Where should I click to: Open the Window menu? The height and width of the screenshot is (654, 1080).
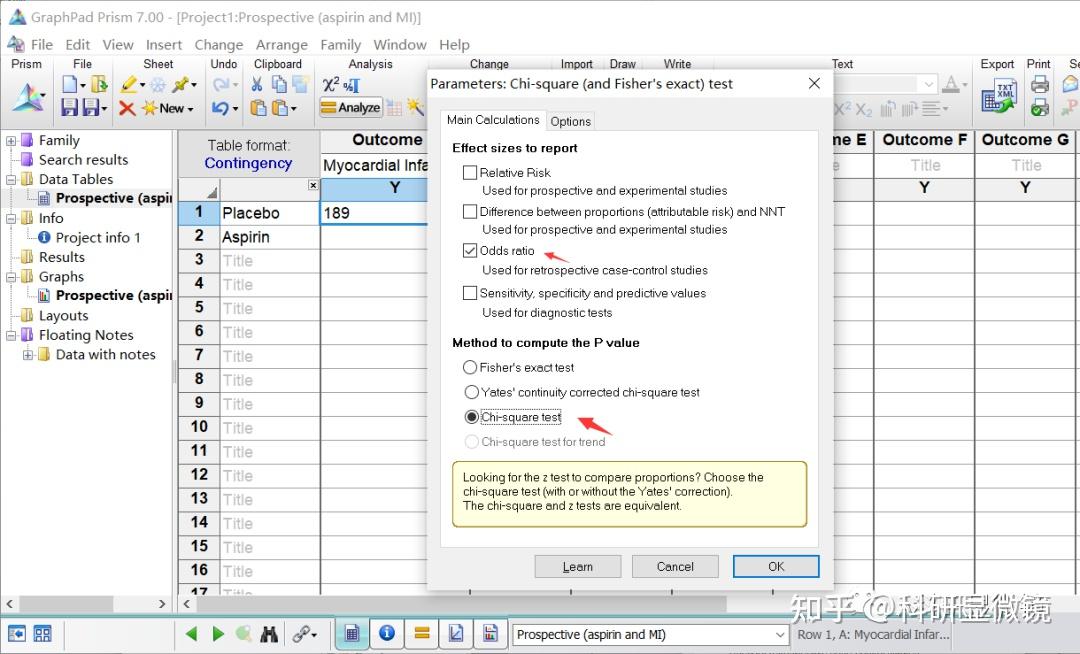tap(400, 45)
